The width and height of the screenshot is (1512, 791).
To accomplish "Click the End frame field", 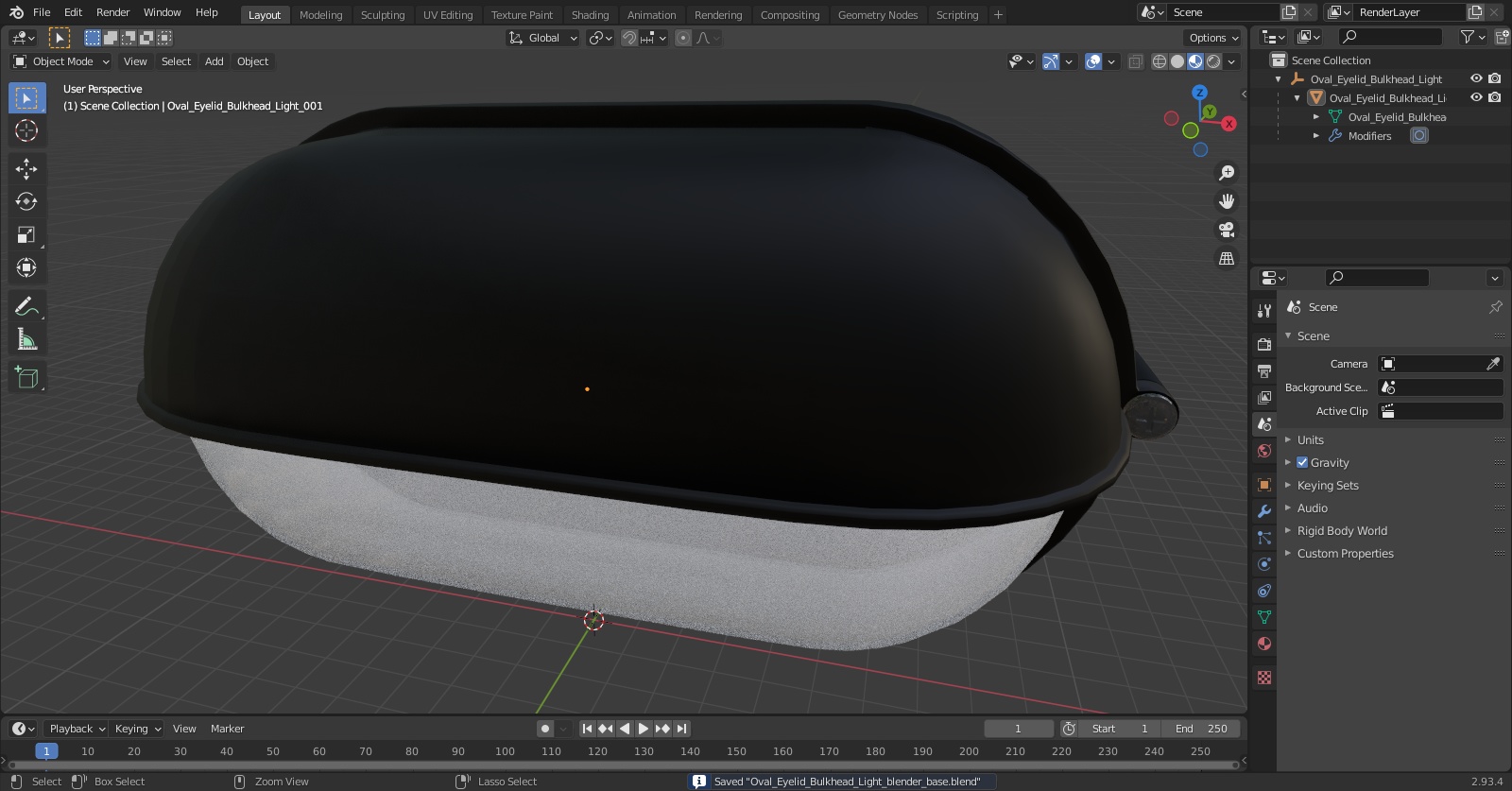I will point(1200,729).
